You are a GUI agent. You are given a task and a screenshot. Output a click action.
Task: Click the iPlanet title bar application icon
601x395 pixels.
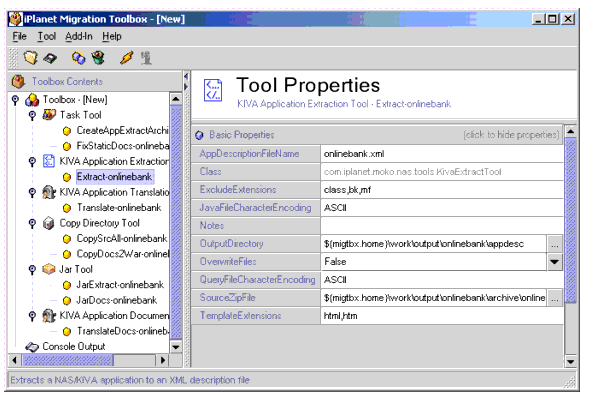(16, 19)
